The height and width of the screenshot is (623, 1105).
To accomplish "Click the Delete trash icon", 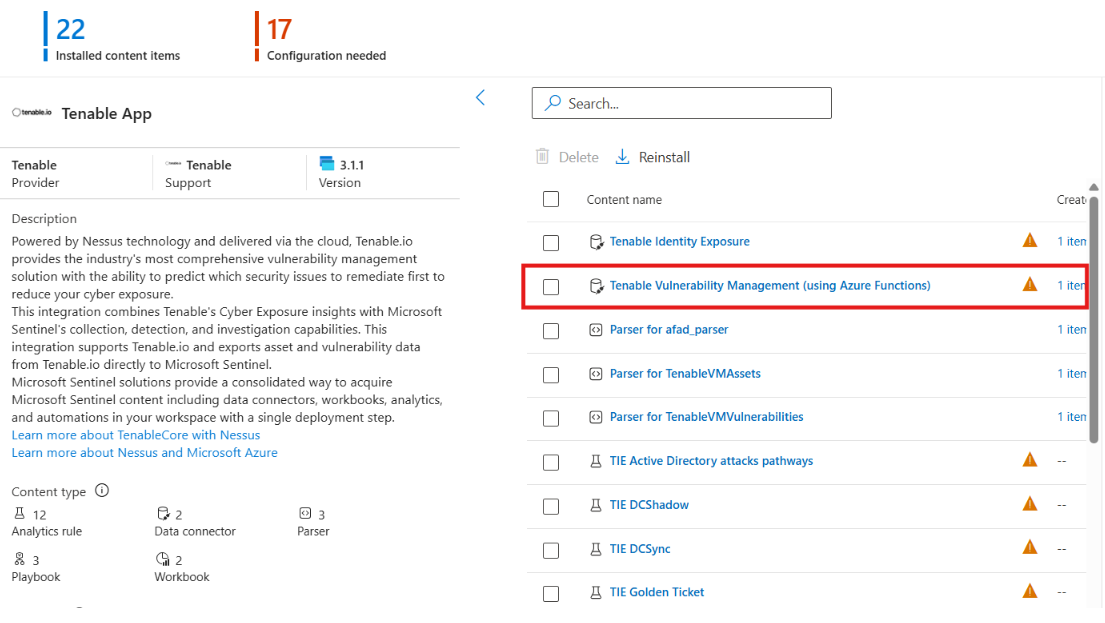I will coord(542,157).
